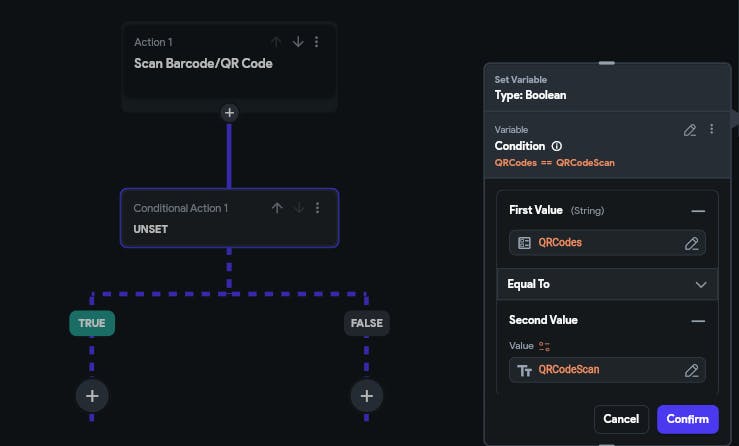Screen dimensions: 739x446
Task: Select the TRUE branch label
Action: pyautogui.click(x=92, y=323)
